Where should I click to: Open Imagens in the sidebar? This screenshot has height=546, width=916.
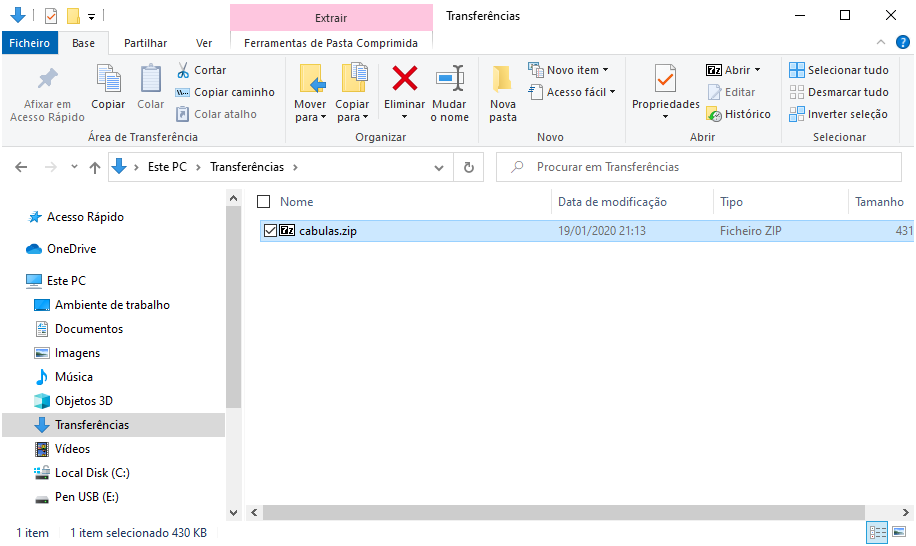[67, 353]
